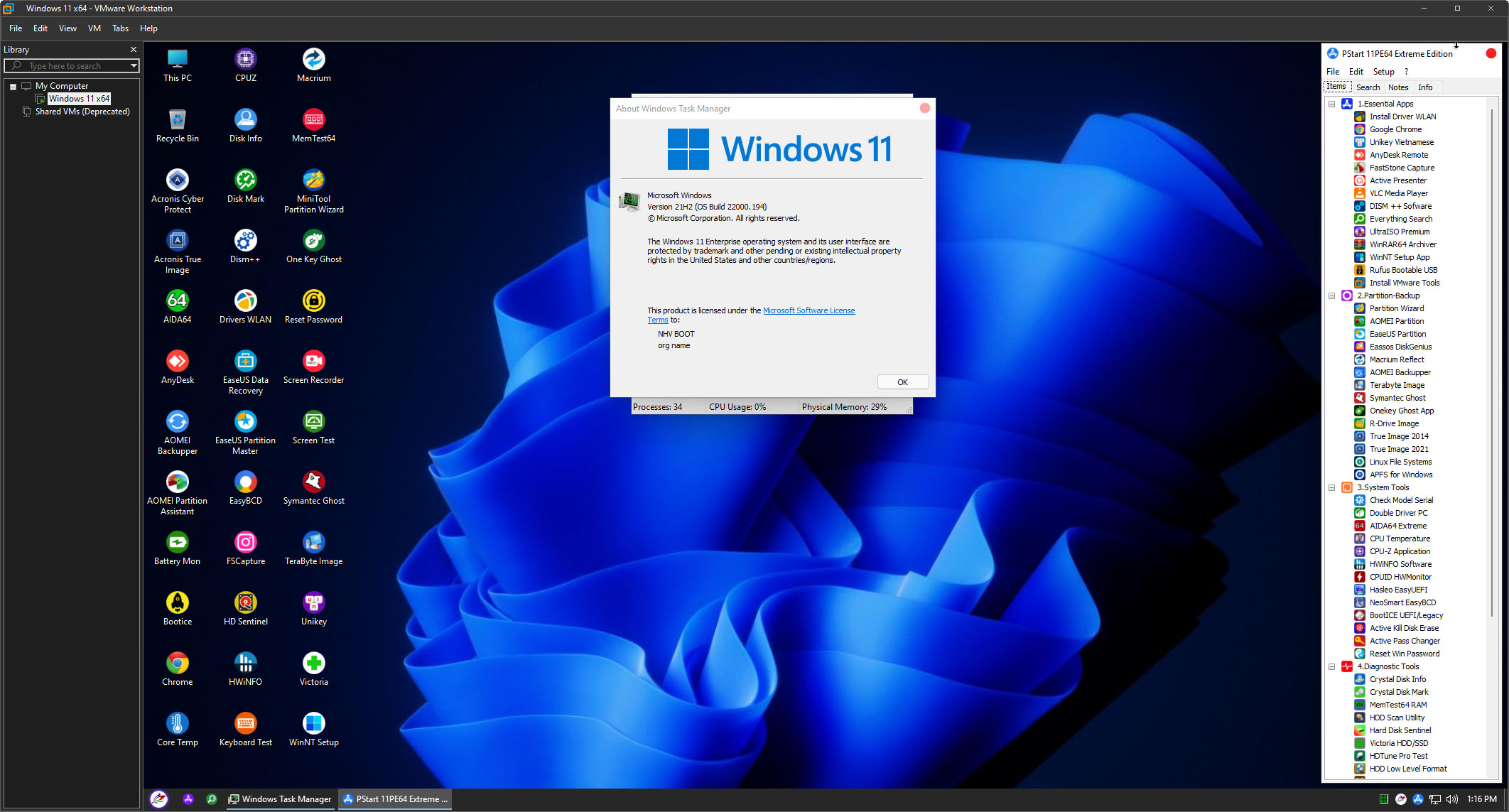
Task: Open Microsoft Software License Terms link
Action: pyautogui.click(x=808, y=310)
